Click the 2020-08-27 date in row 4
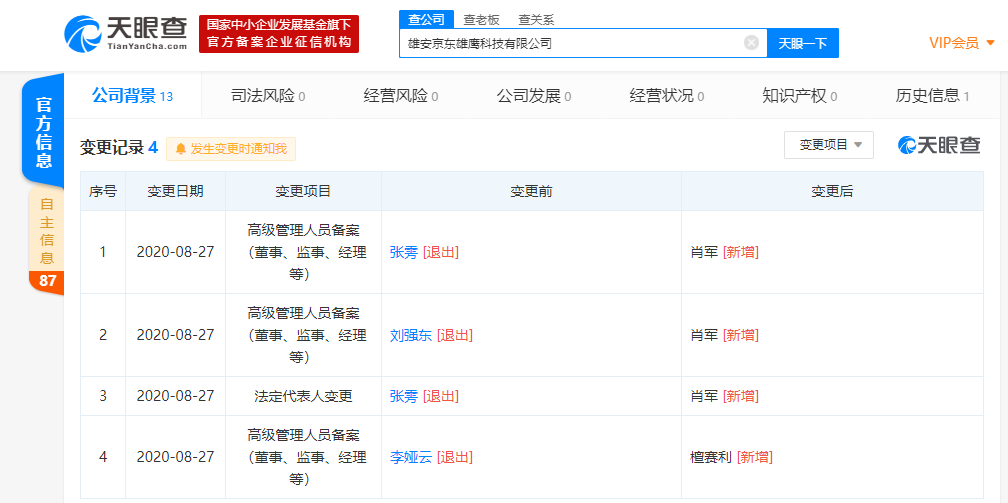 [x=175, y=457]
